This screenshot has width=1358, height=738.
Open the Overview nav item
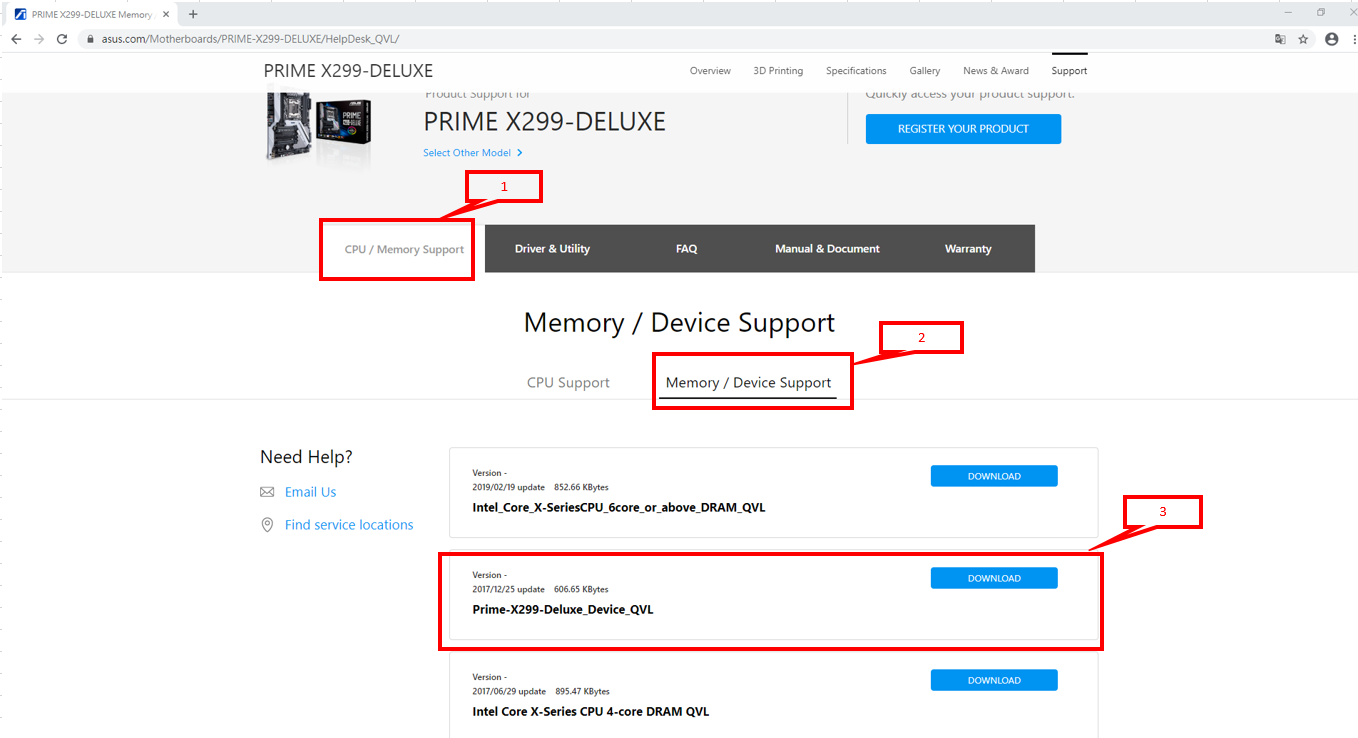[x=710, y=71]
